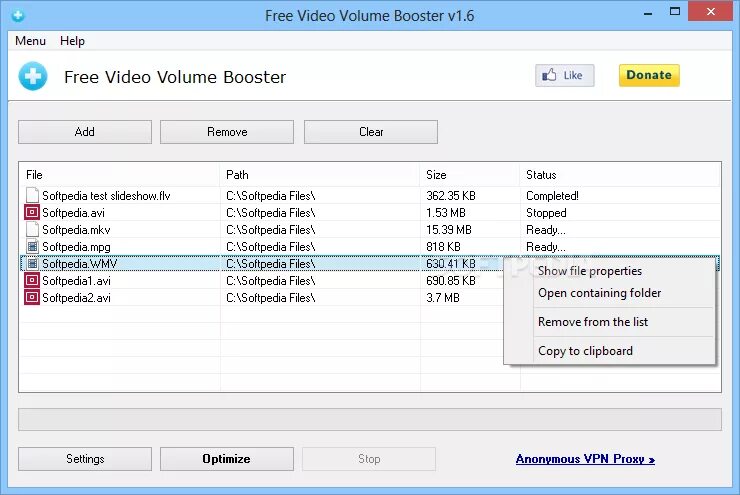Click the blue plus app logo in header

coord(33,76)
